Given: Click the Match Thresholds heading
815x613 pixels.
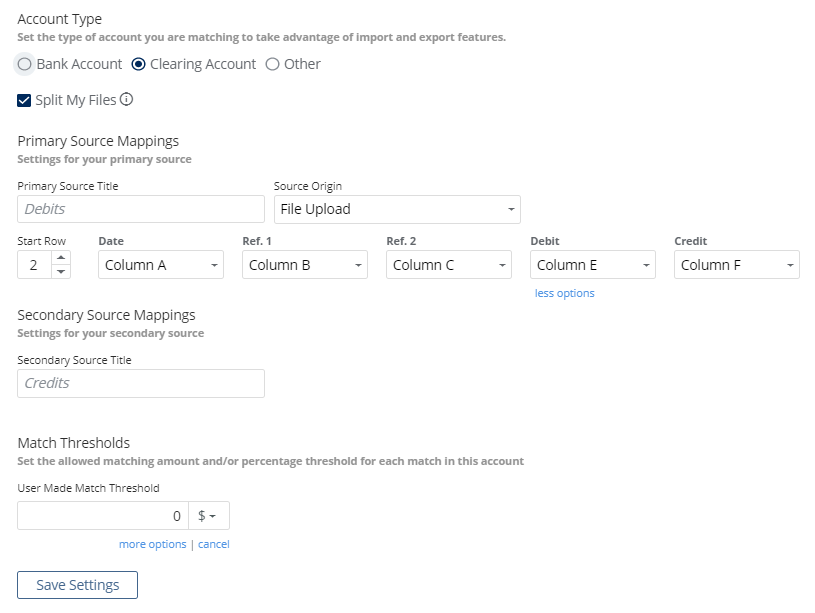Looking at the screenshot, I should click(74, 443).
